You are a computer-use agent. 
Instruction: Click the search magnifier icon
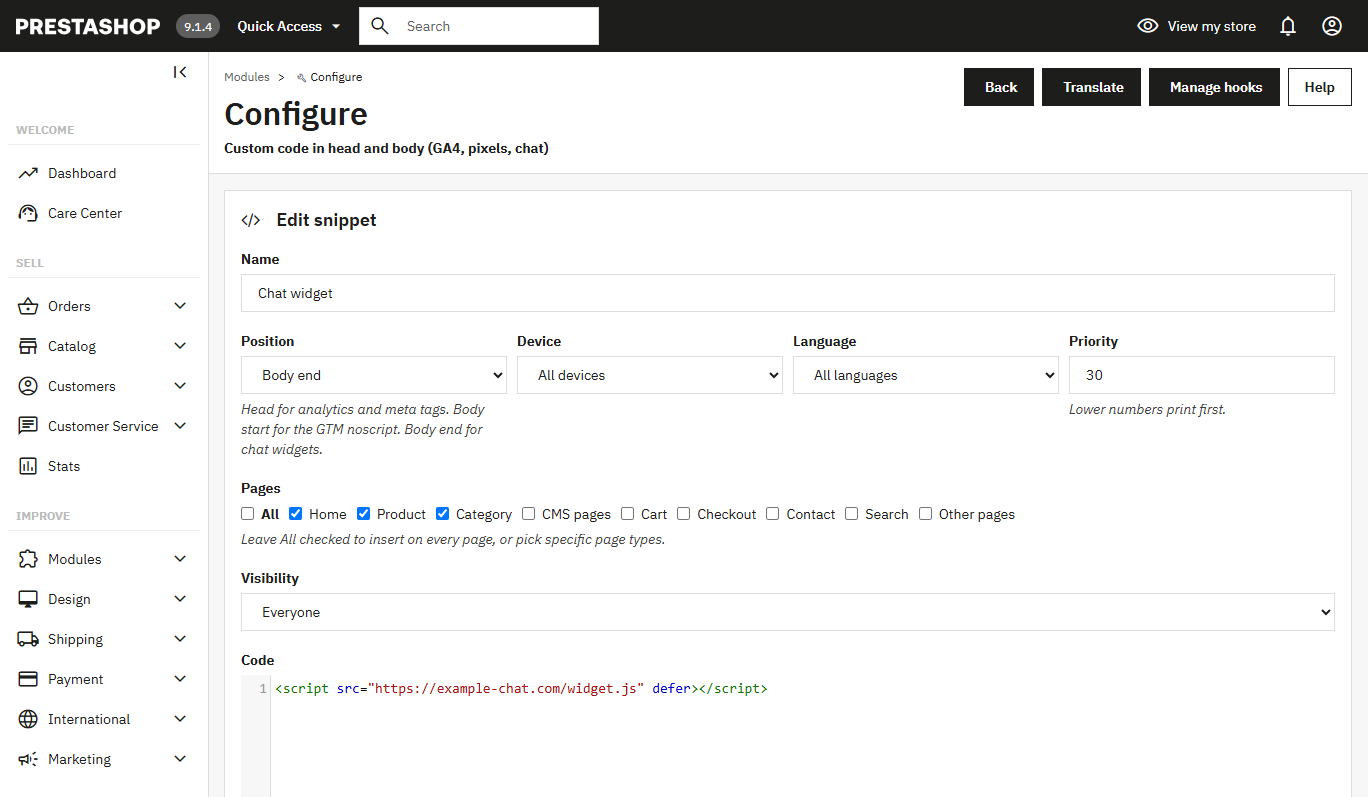[380, 26]
